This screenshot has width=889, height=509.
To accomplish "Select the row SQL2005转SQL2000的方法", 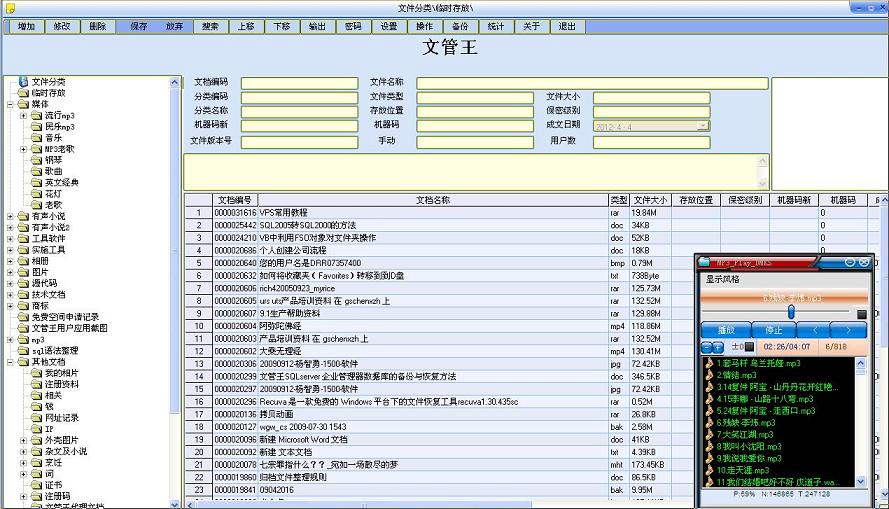I will pos(533,226).
